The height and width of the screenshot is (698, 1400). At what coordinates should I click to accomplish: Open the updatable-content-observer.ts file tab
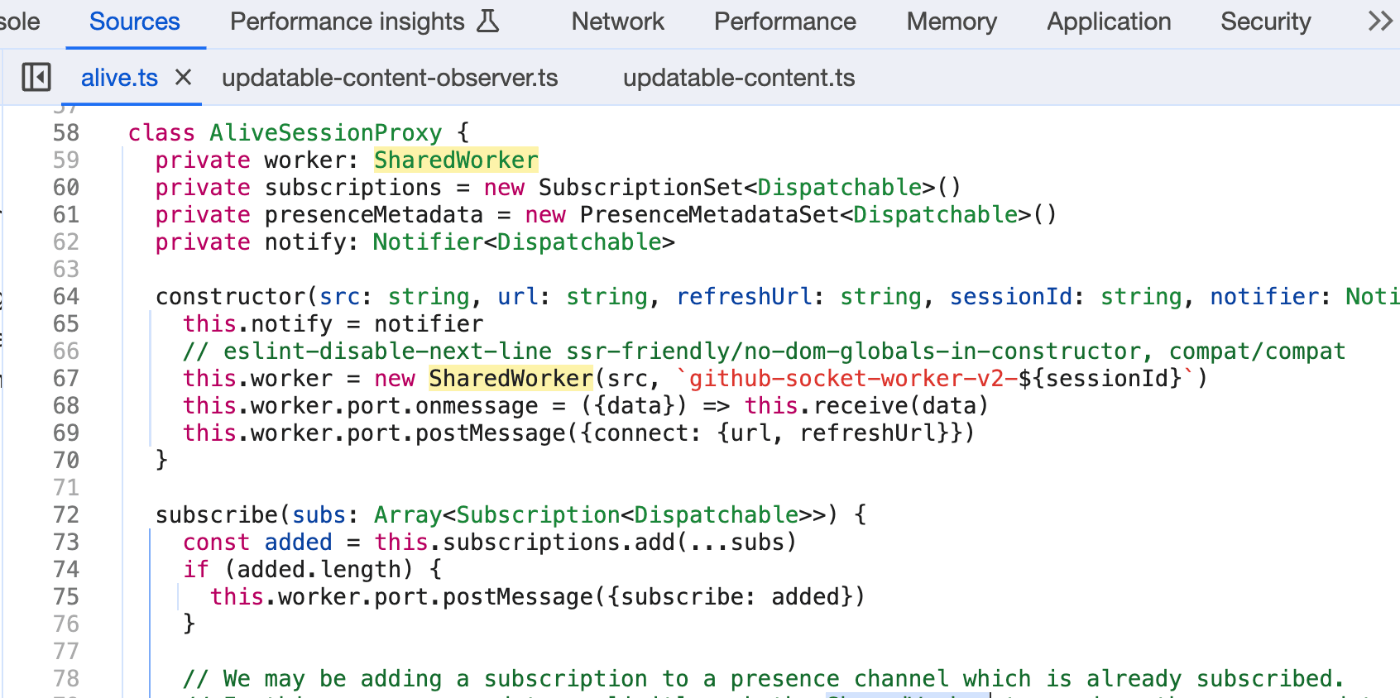(x=389, y=77)
